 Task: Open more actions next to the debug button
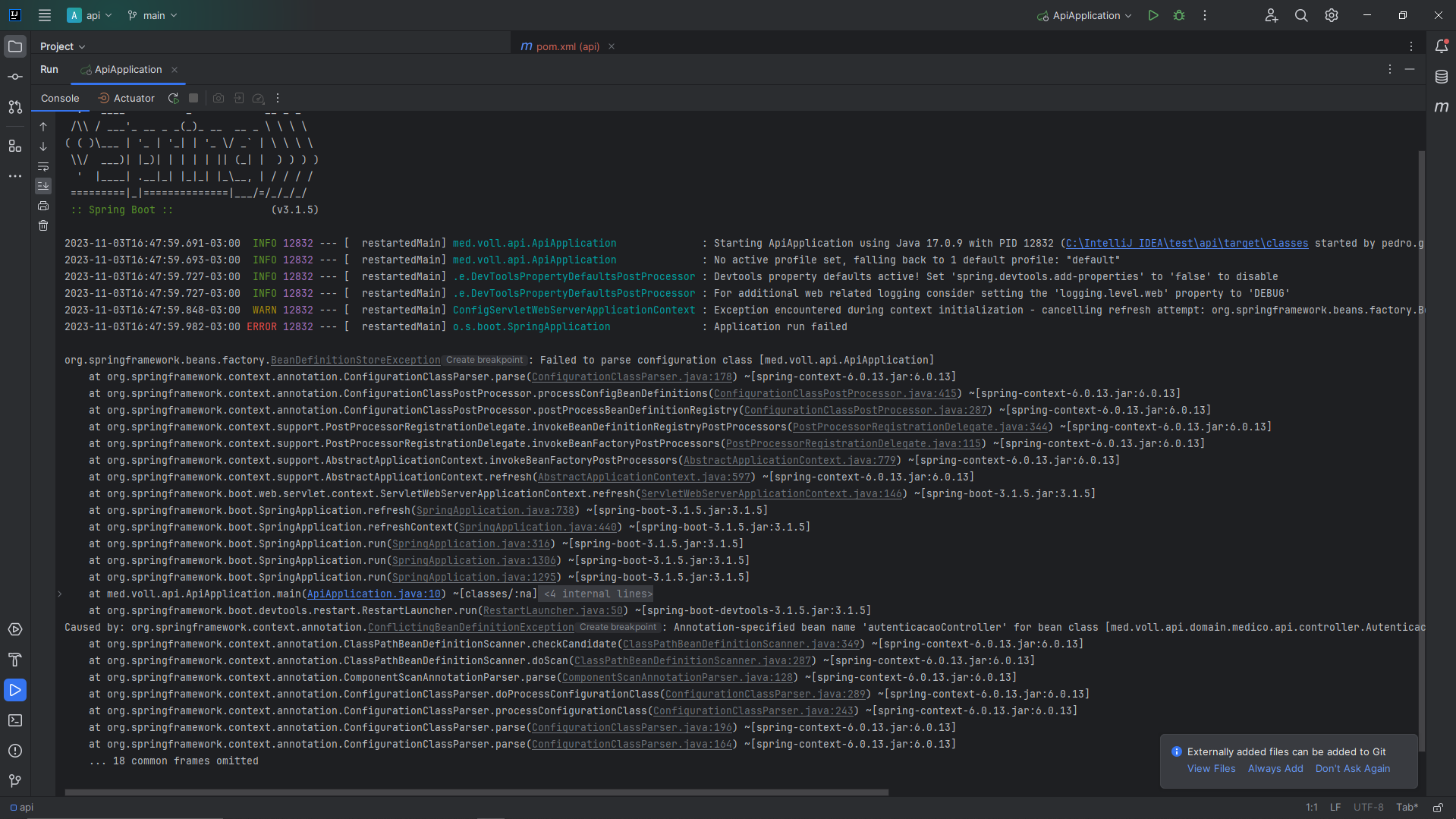coord(1205,15)
